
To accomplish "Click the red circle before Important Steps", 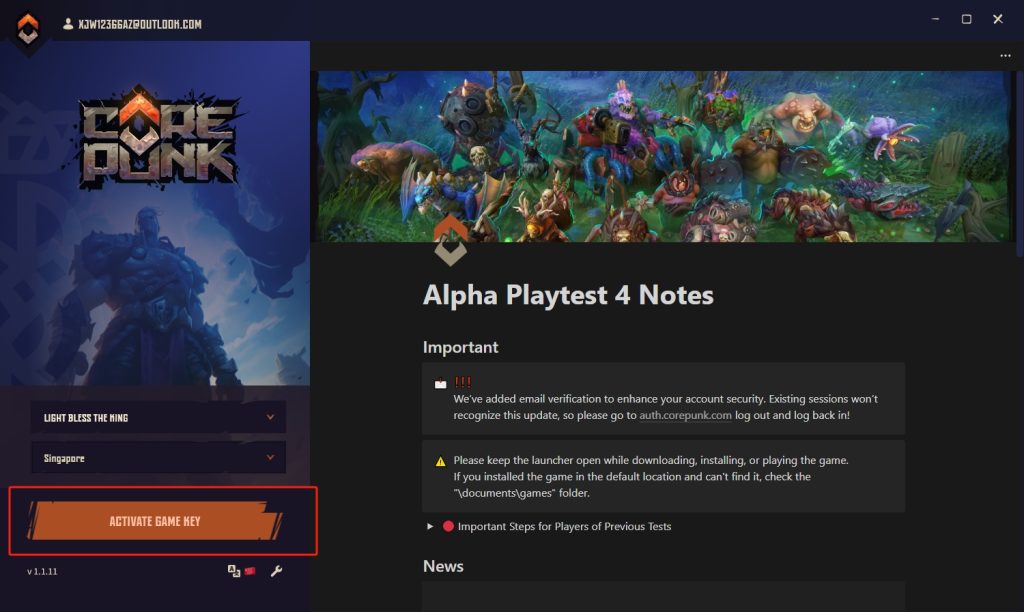I will 448,526.
